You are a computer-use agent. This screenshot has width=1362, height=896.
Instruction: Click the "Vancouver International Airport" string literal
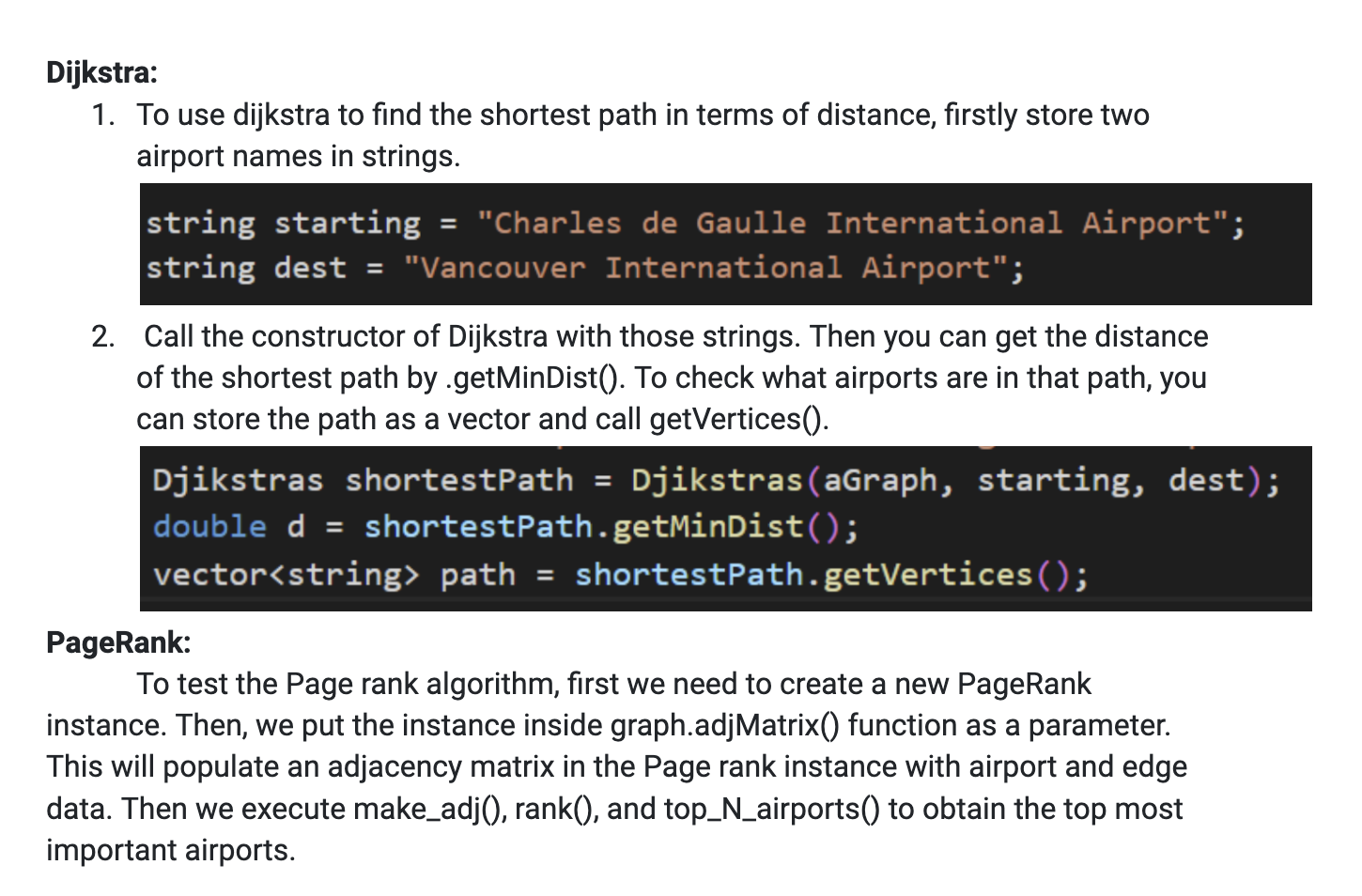(706, 269)
